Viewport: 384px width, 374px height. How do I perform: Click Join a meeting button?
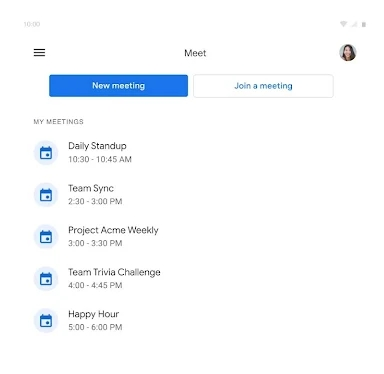pyautogui.click(x=263, y=86)
